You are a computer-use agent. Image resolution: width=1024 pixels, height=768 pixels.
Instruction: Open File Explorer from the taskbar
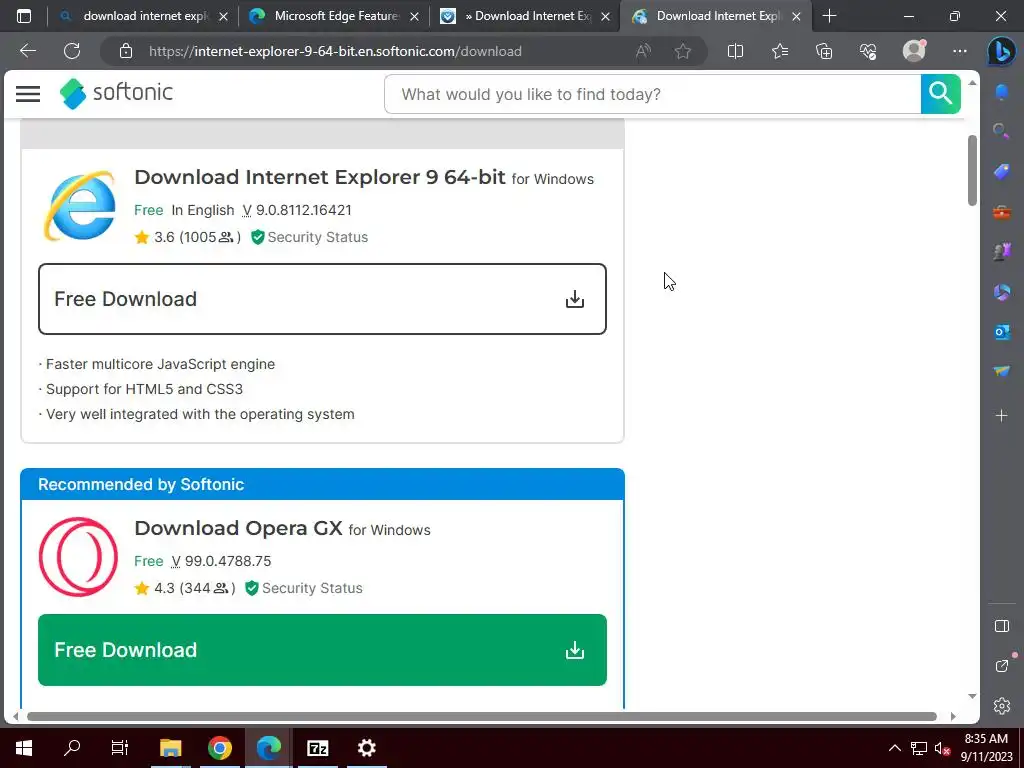click(170, 748)
